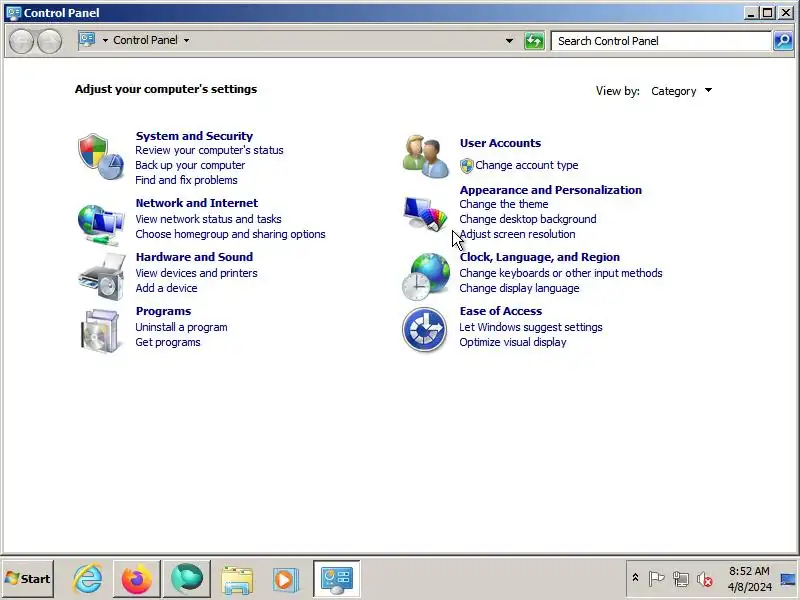800x600 pixels.
Task: Click Change keyboards or other input methods
Action: coord(561,273)
